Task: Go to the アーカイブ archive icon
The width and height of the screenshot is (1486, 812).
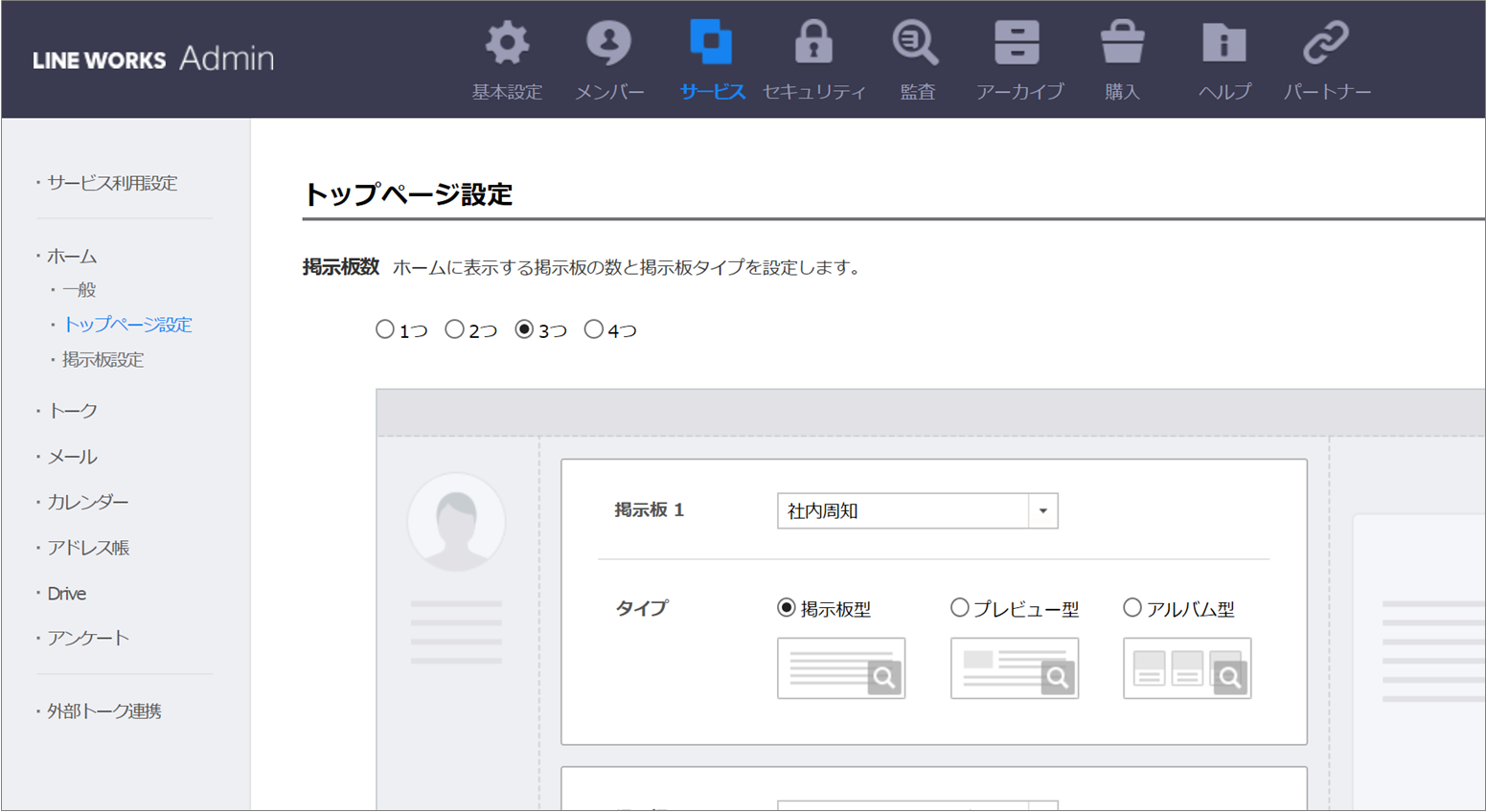Action: pyautogui.click(x=1017, y=44)
